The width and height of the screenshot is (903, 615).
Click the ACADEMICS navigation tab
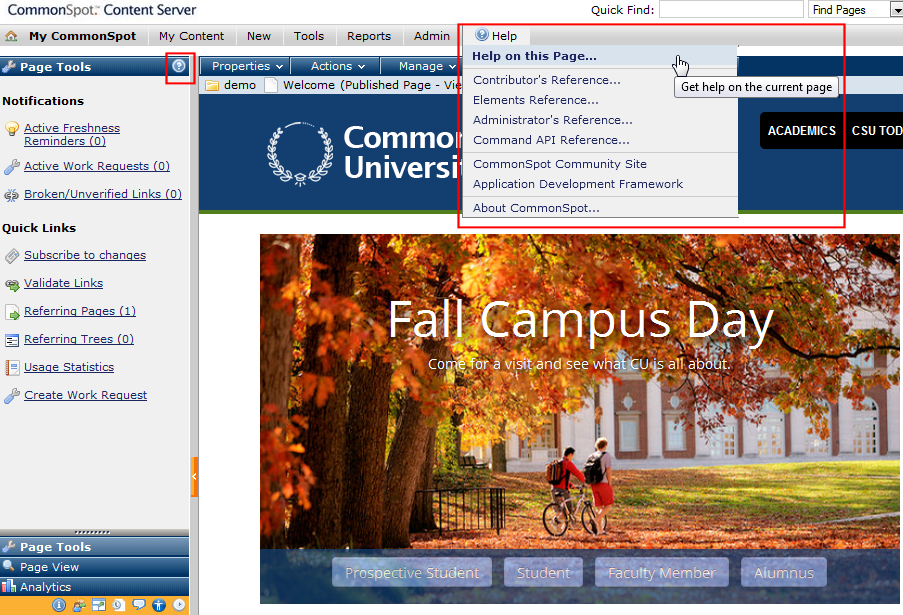click(801, 131)
